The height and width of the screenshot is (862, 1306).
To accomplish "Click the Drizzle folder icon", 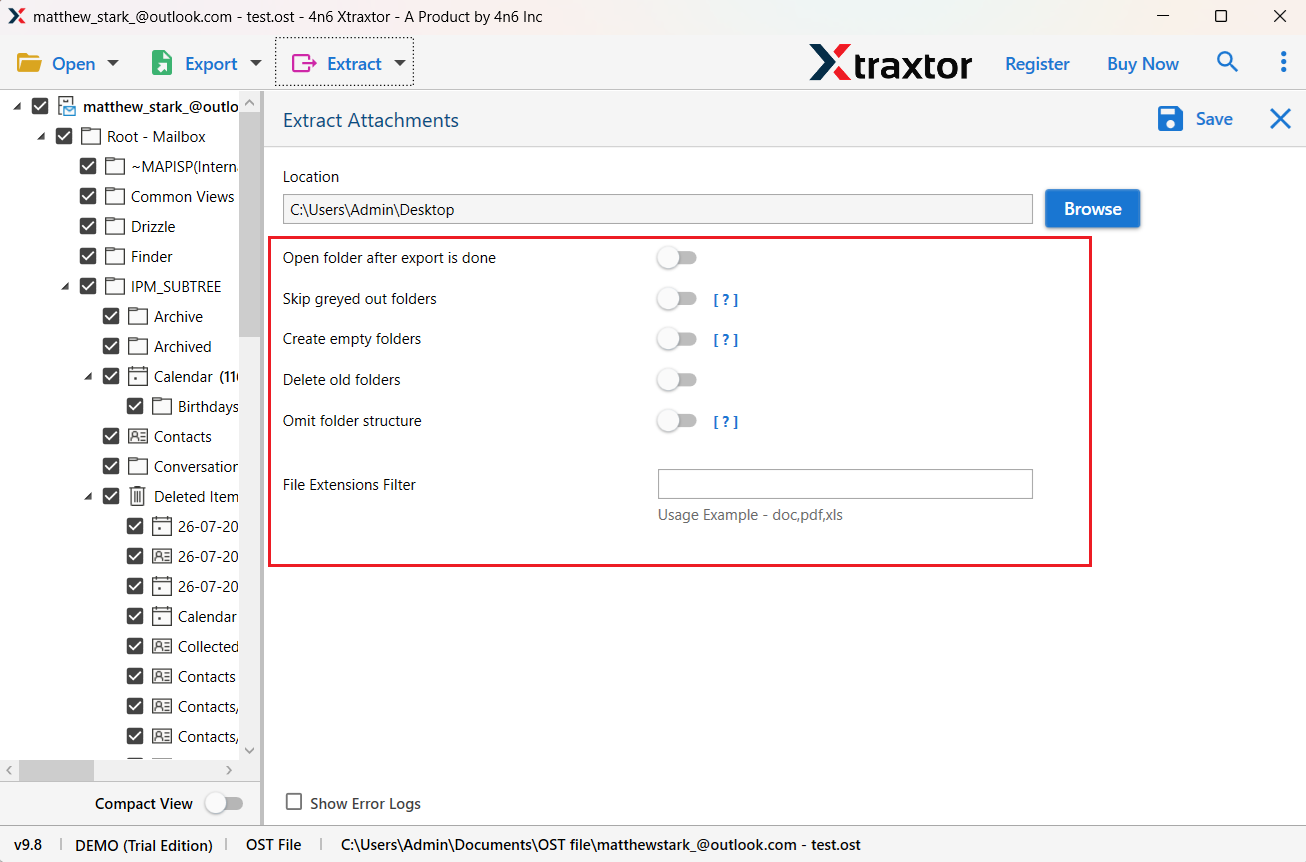I will pos(114,226).
